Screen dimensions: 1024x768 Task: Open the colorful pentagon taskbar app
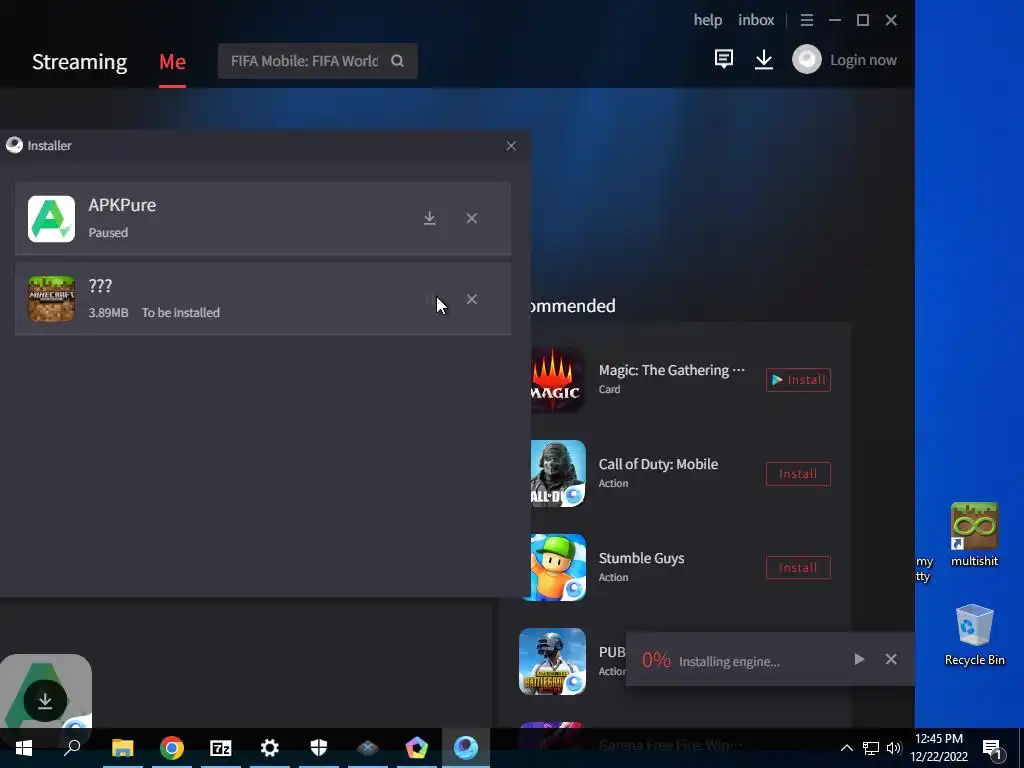(417, 748)
